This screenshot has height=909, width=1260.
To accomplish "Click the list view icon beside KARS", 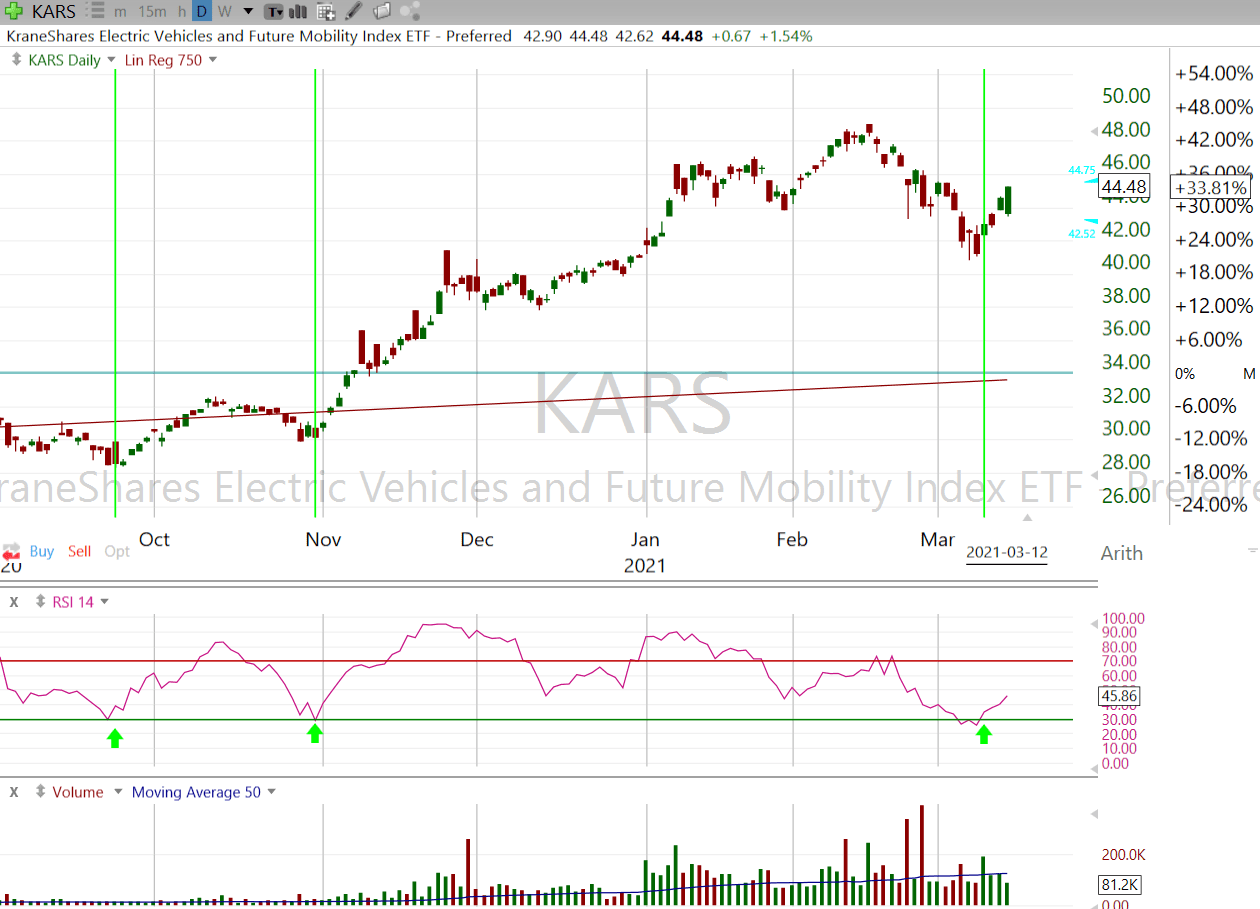I will tap(97, 11).
